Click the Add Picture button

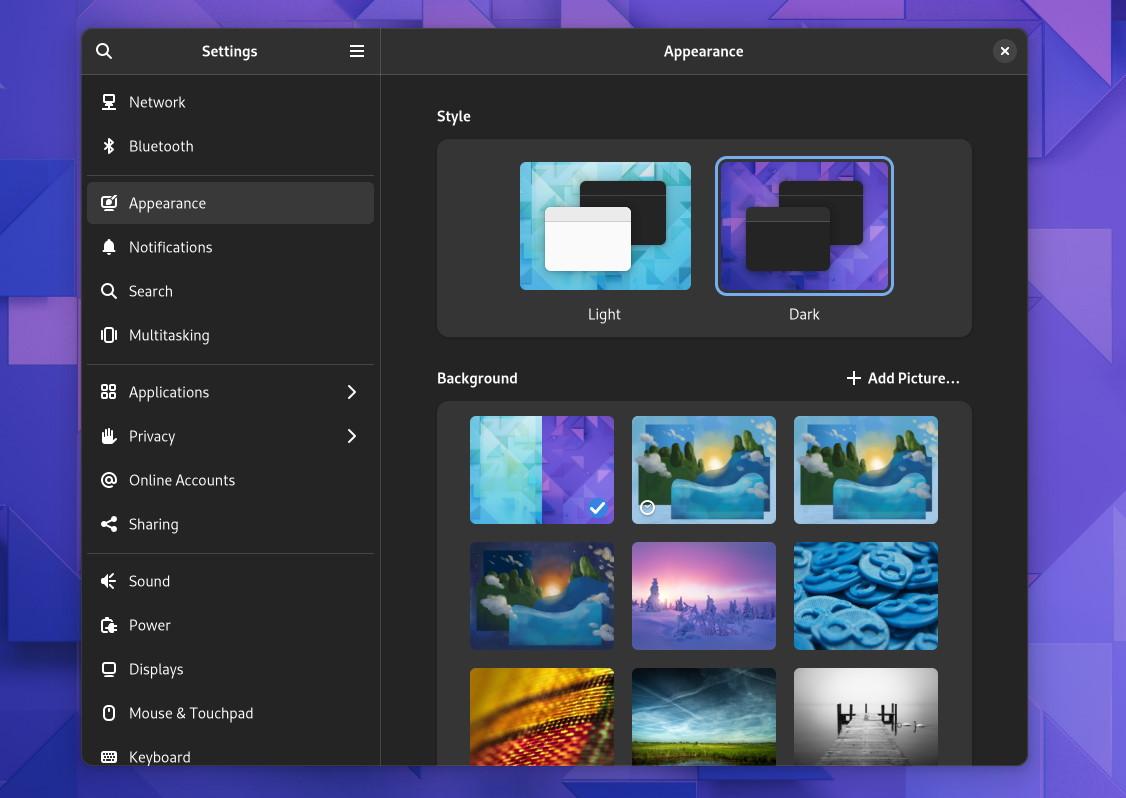point(901,378)
